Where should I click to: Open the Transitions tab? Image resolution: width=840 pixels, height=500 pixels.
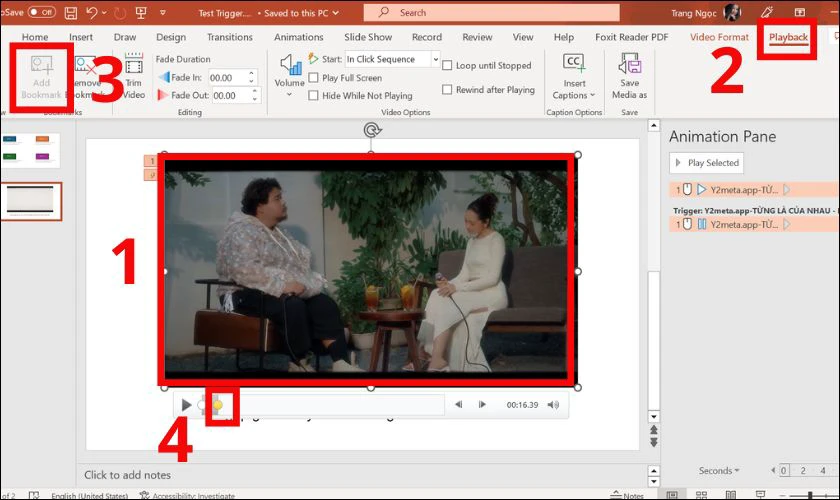click(230, 37)
